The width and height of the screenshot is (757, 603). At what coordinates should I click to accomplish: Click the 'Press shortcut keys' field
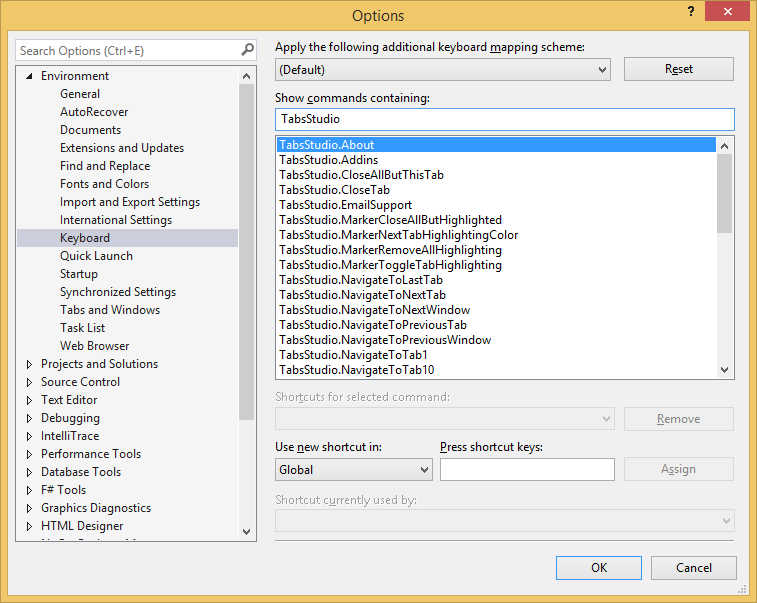[x=527, y=470]
